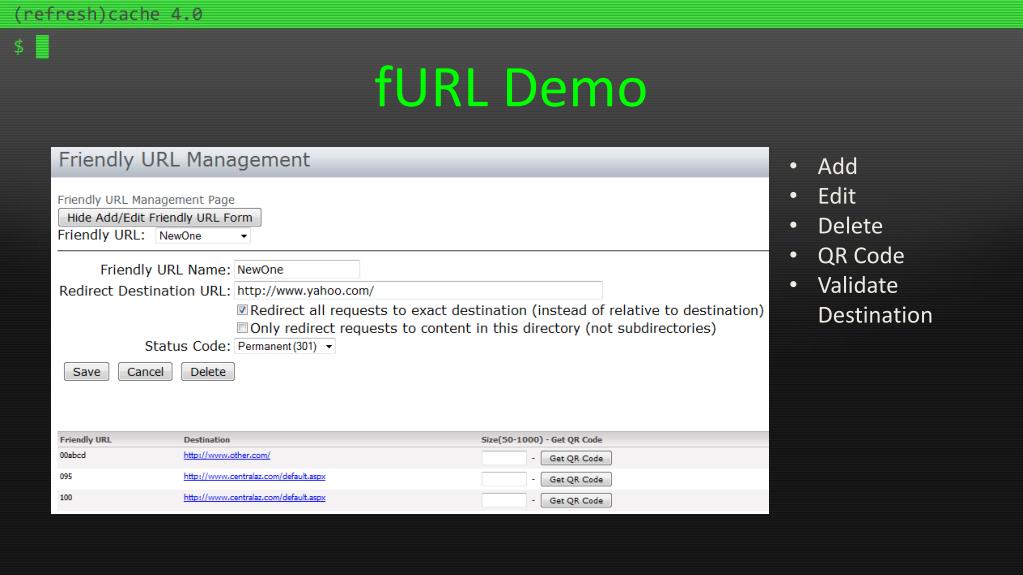Click the Friendly URL column header
Image resolution: width=1023 pixels, height=575 pixels.
pyautogui.click(x=85, y=440)
